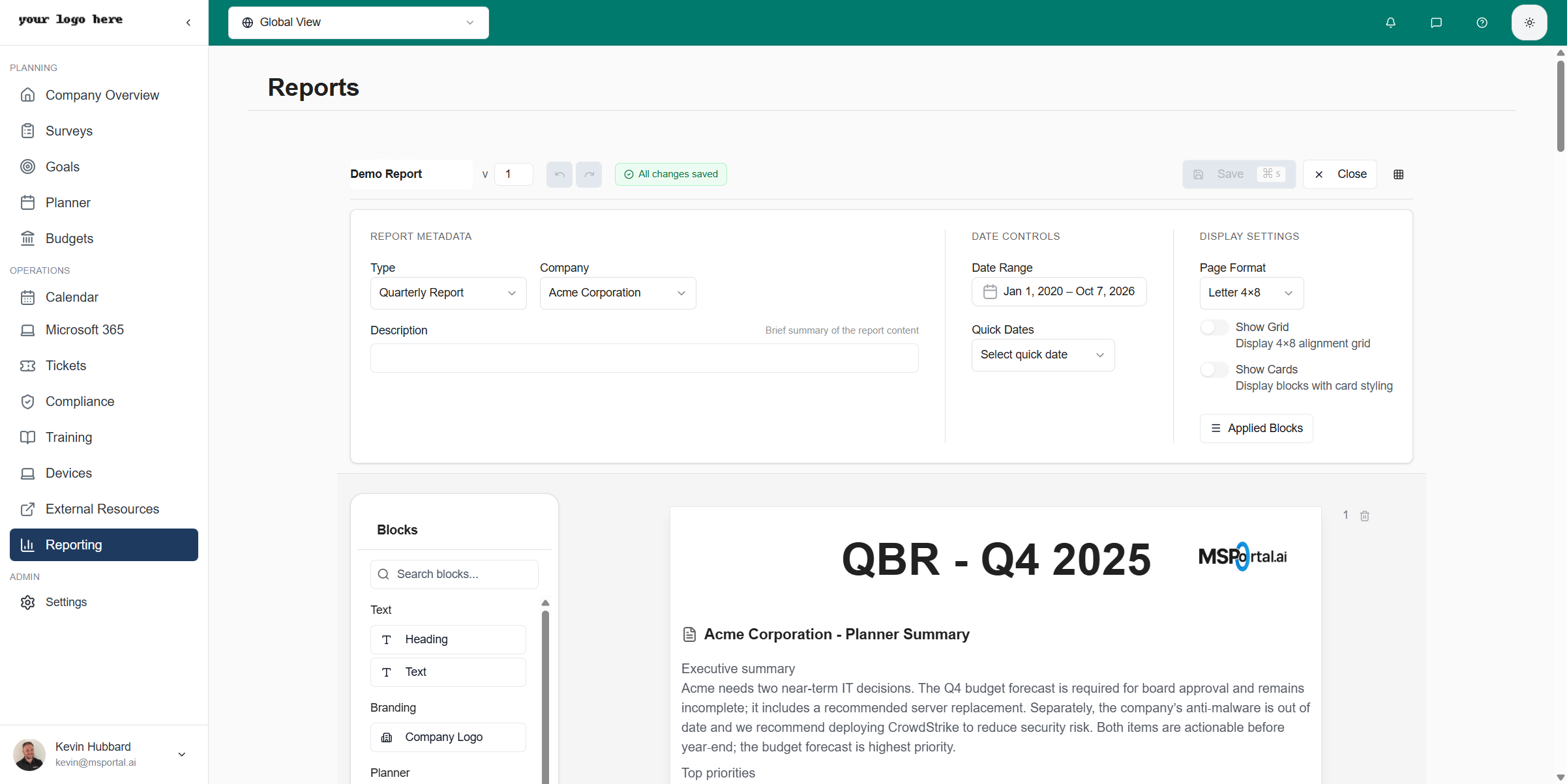Open the Select quick date dropdown

click(x=1042, y=355)
